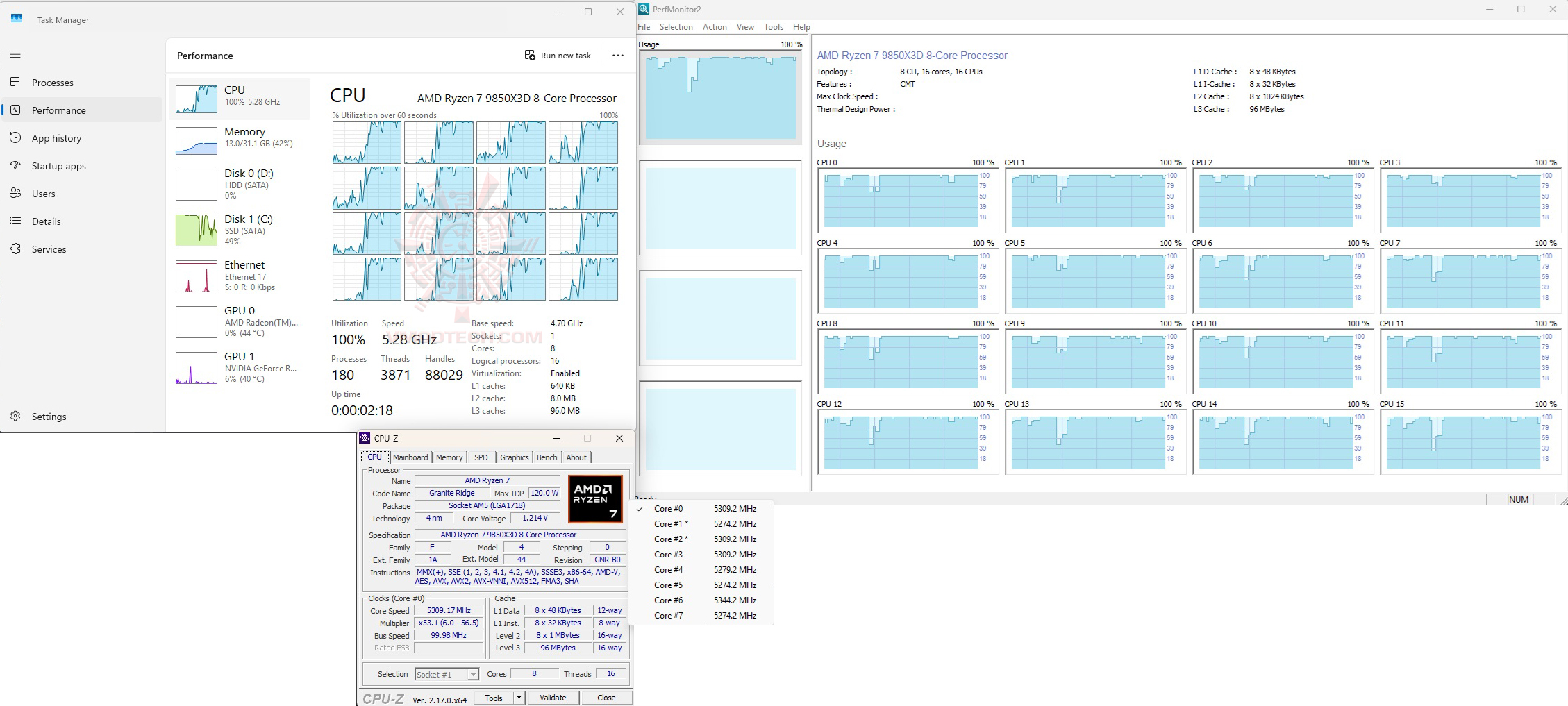Click the CPU 15 usage graph in PerfMonitor2

click(1469, 442)
